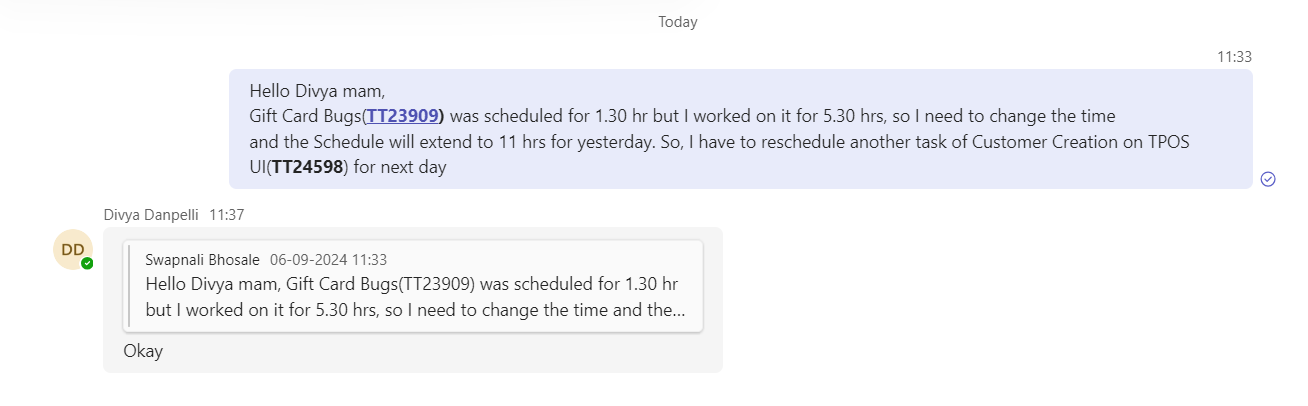Click the 11:33 timestamp above sent message
The height and width of the screenshot is (406, 1308).
click(1234, 57)
